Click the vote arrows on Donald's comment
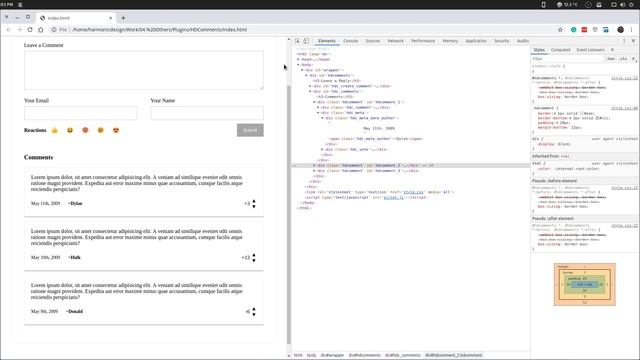This screenshot has width=640, height=360. pos(254,311)
